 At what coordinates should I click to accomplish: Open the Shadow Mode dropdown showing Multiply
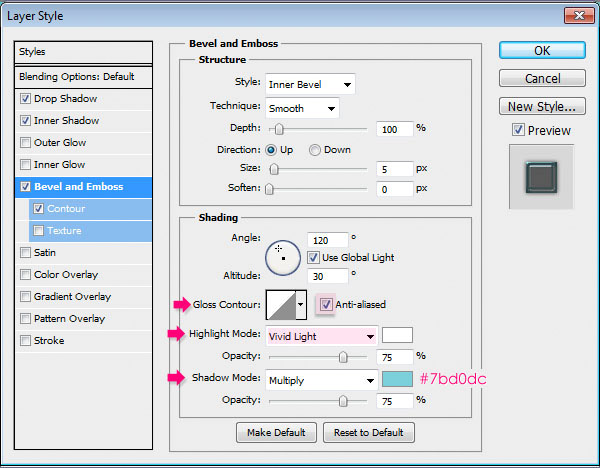pos(321,380)
